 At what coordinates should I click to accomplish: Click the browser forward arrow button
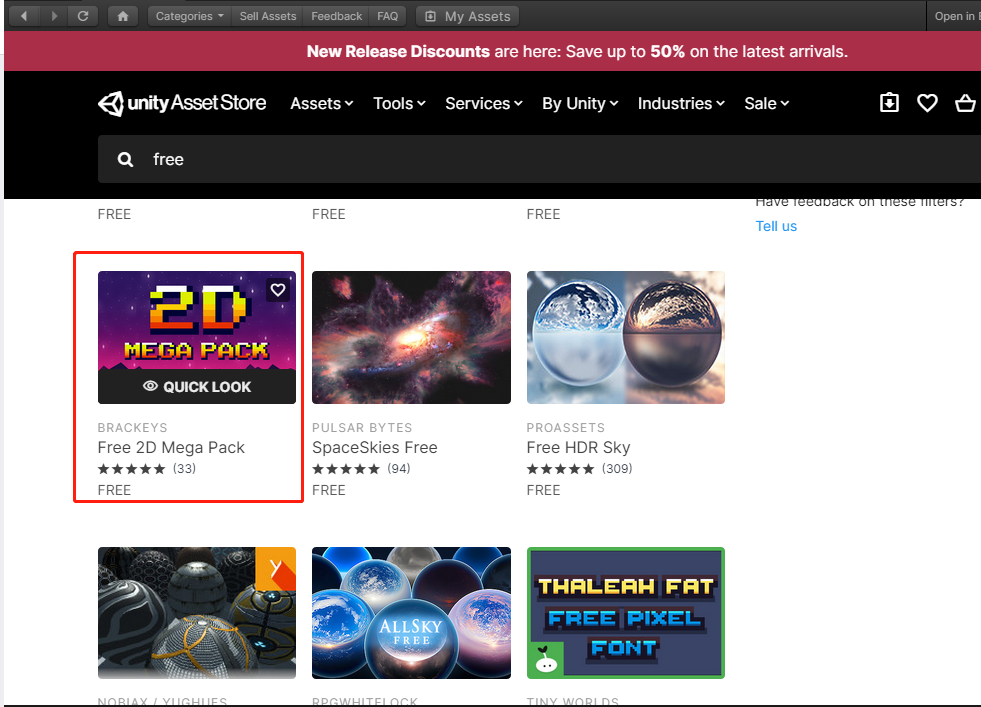pyautogui.click(x=54, y=16)
